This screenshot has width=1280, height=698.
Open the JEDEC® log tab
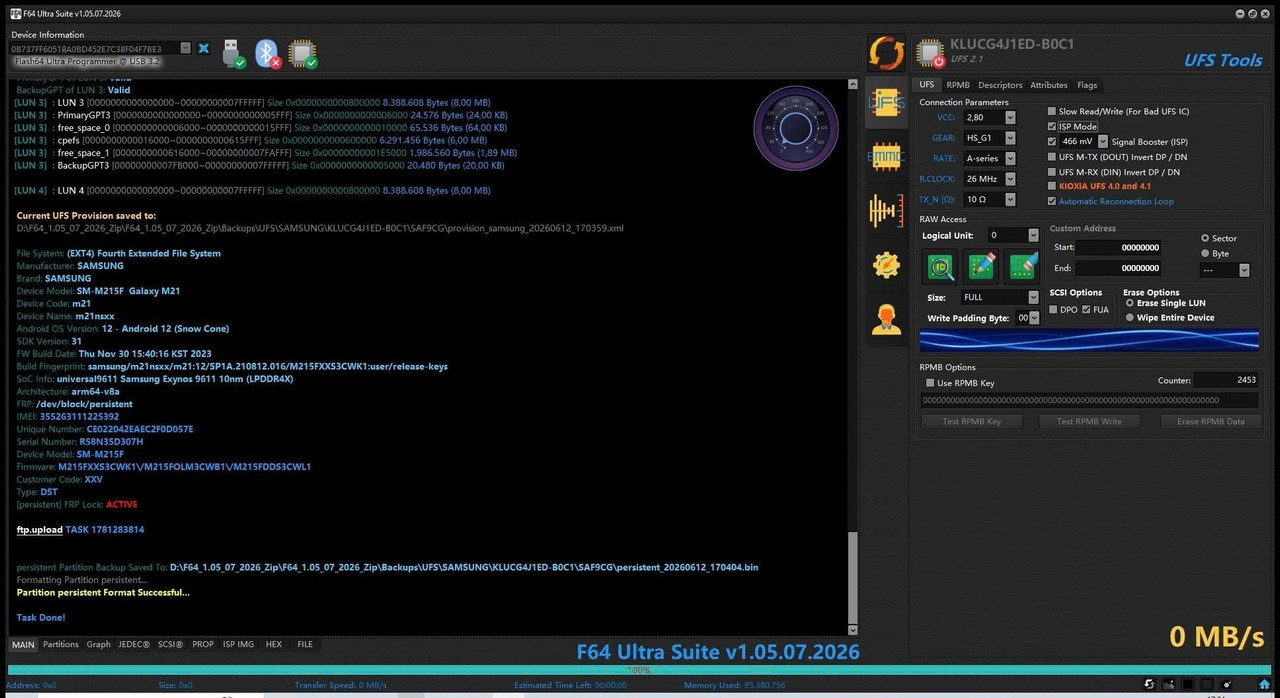pos(134,644)
